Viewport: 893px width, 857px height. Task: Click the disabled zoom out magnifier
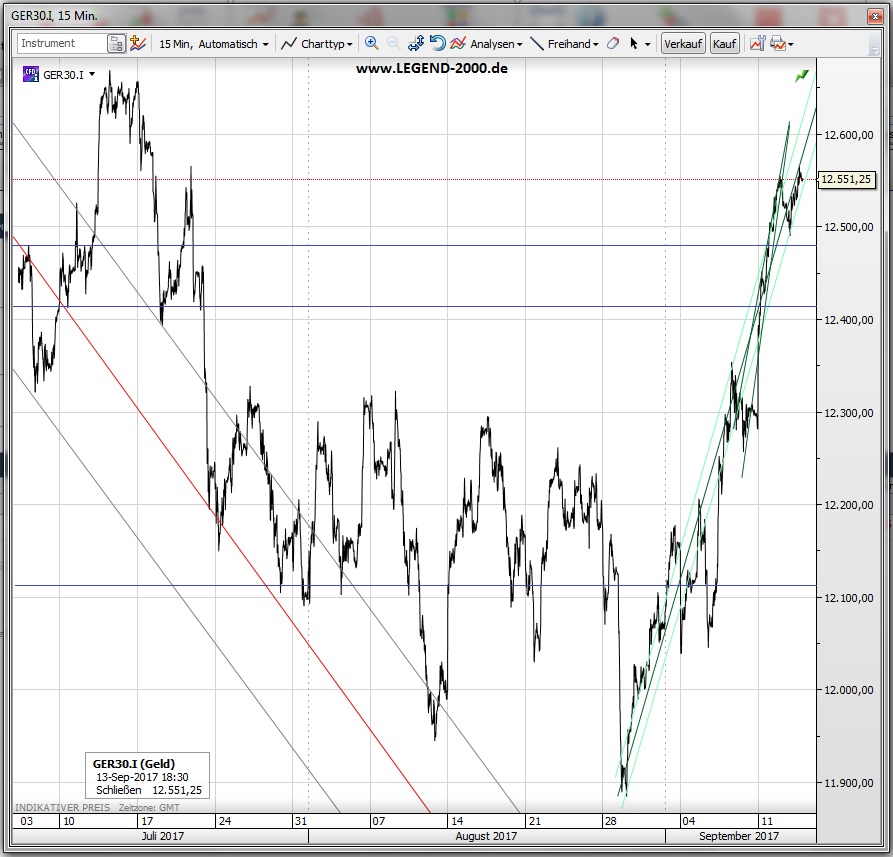(x=393, y=44)
